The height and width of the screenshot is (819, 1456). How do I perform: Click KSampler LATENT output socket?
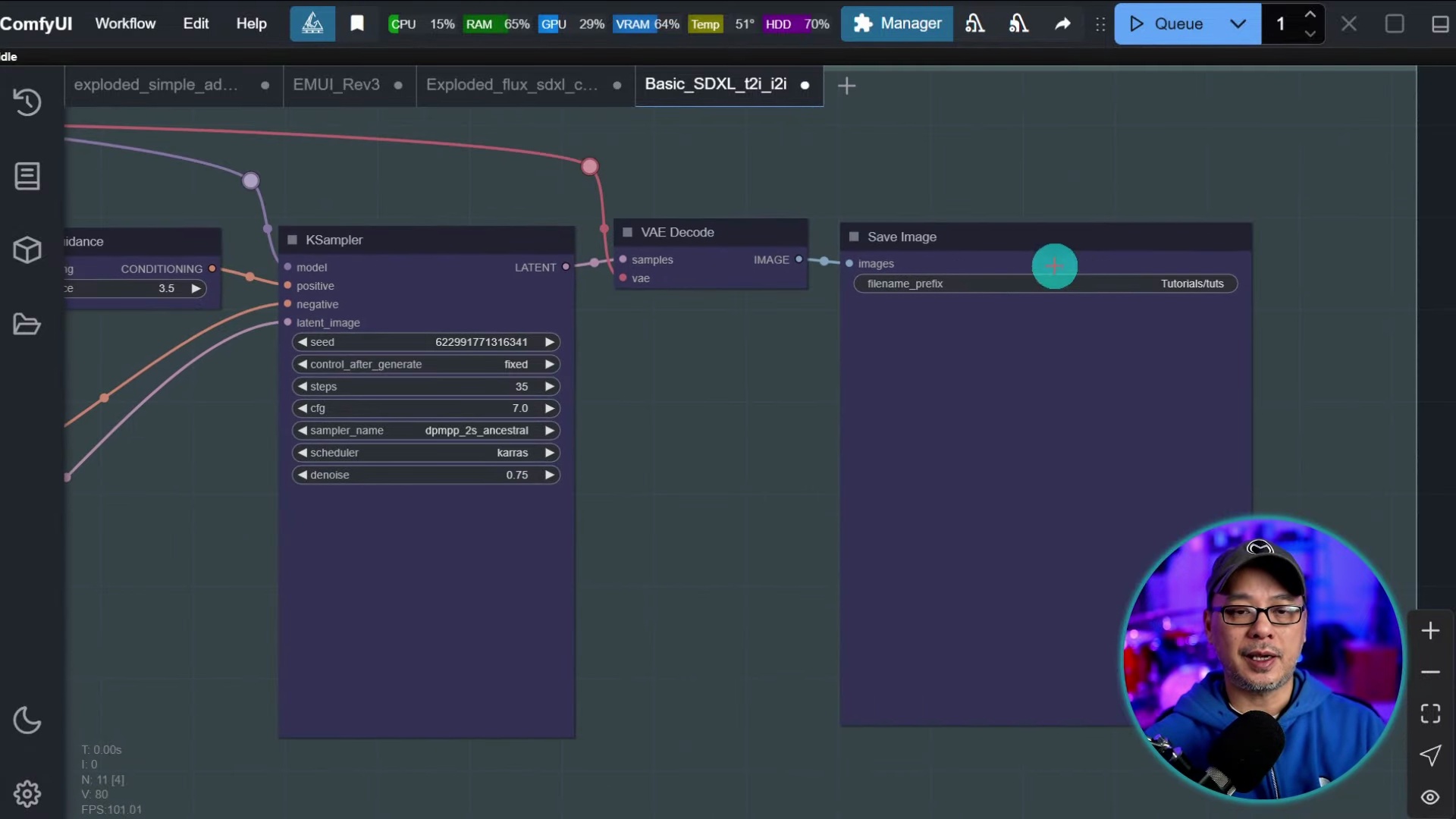coord(566,267)
